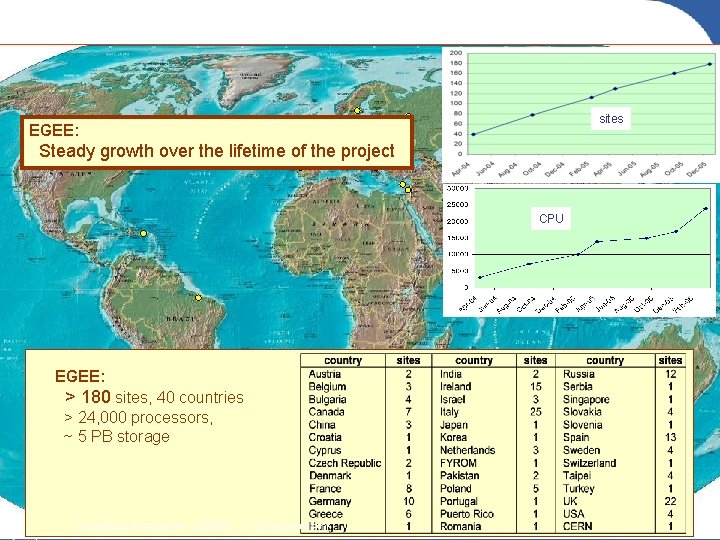Click the site count '13' in the Spain row

click(x=670, y=437)
